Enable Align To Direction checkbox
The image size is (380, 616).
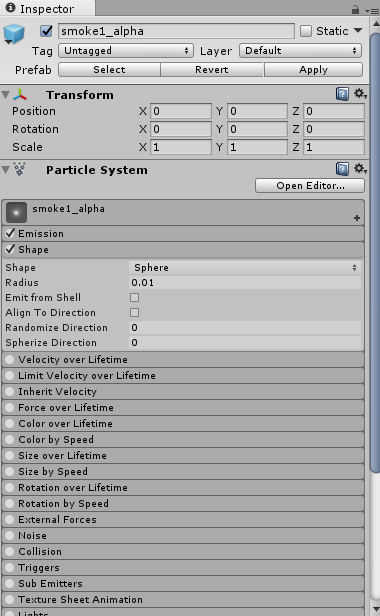pos(134,312)
